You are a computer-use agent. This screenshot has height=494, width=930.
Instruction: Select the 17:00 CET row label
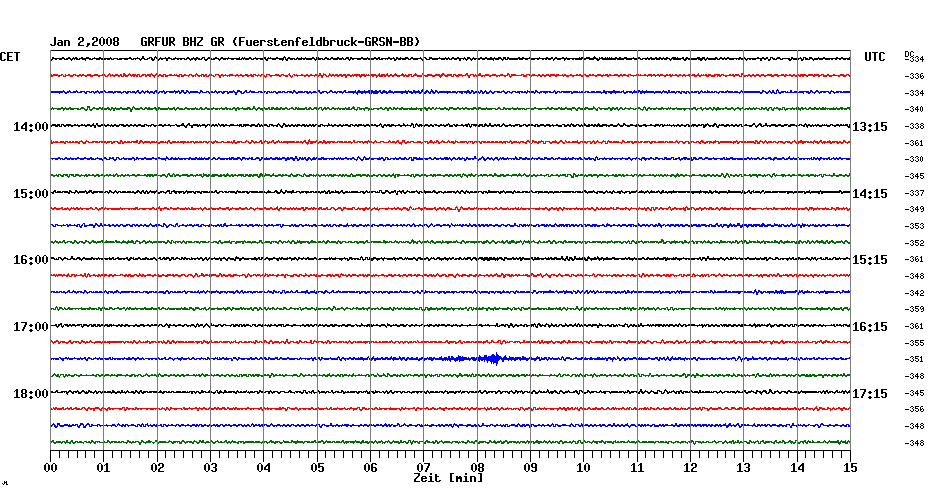pos(31,327)
